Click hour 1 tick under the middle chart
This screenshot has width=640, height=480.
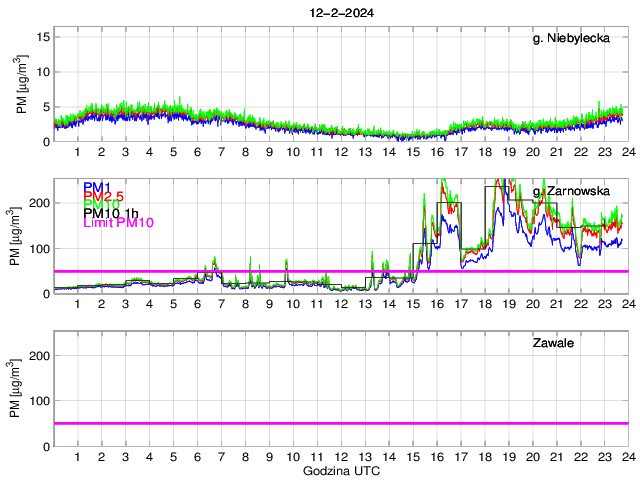coord(77,304)
